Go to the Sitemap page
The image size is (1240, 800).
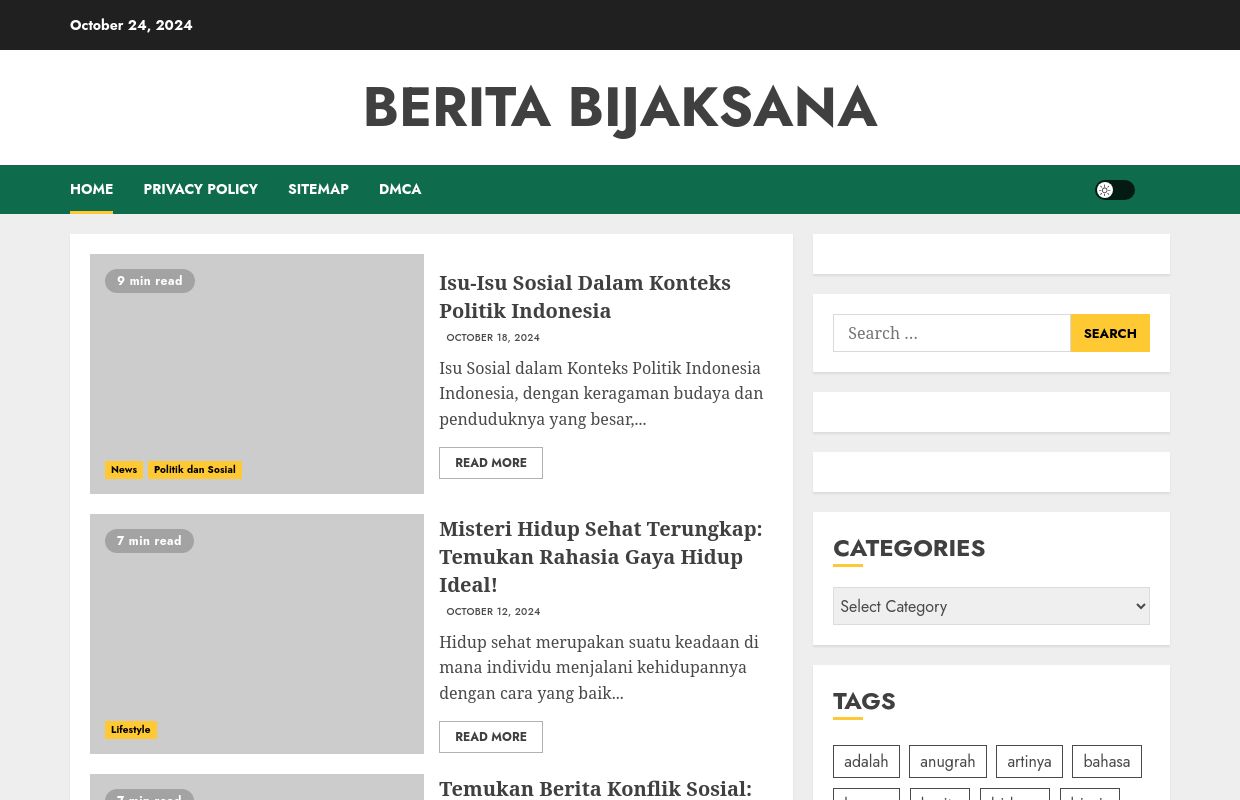click(x=318, y=189)
